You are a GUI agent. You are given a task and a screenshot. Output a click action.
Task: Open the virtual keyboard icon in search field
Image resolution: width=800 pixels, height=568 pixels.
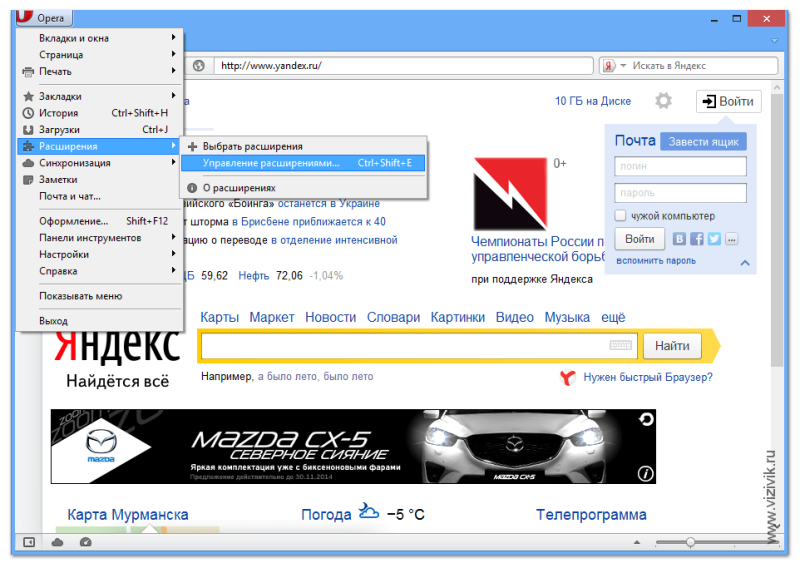click(620, 345)
